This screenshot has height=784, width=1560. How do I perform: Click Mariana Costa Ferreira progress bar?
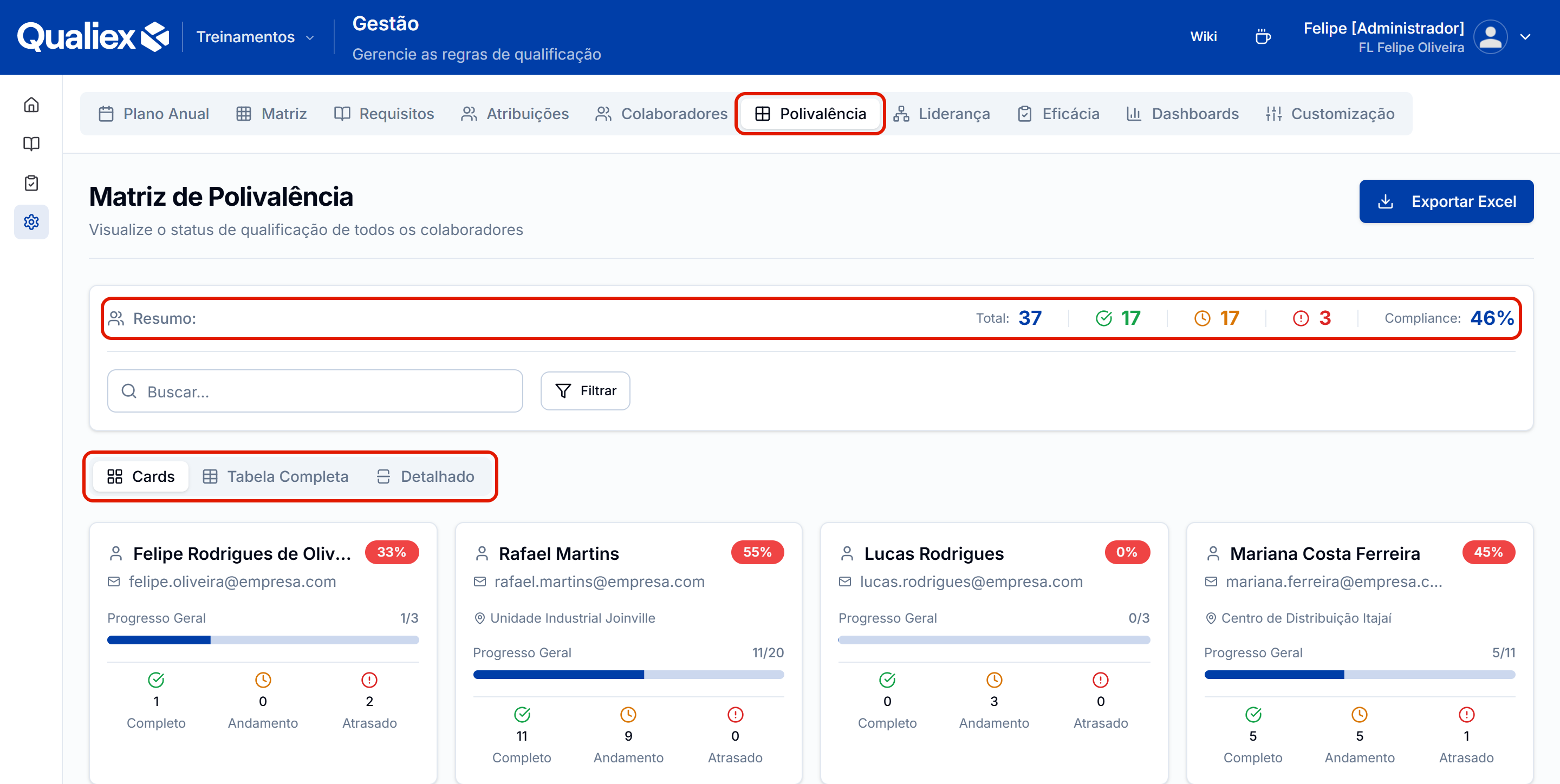coord(1360,675)
